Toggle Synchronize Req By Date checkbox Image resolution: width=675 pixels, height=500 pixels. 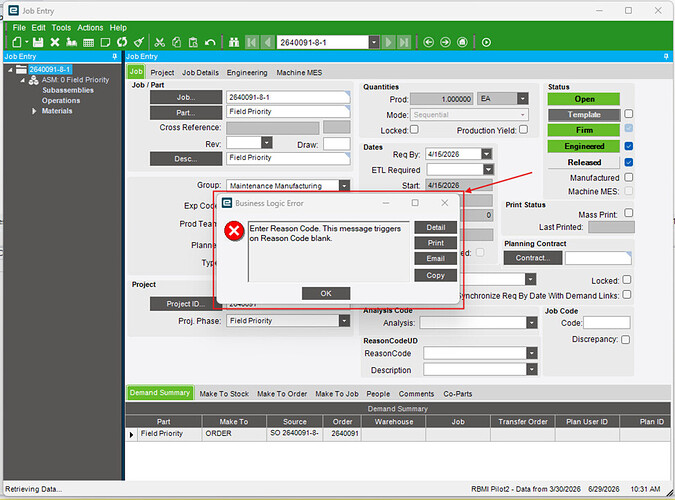[627, 295]
